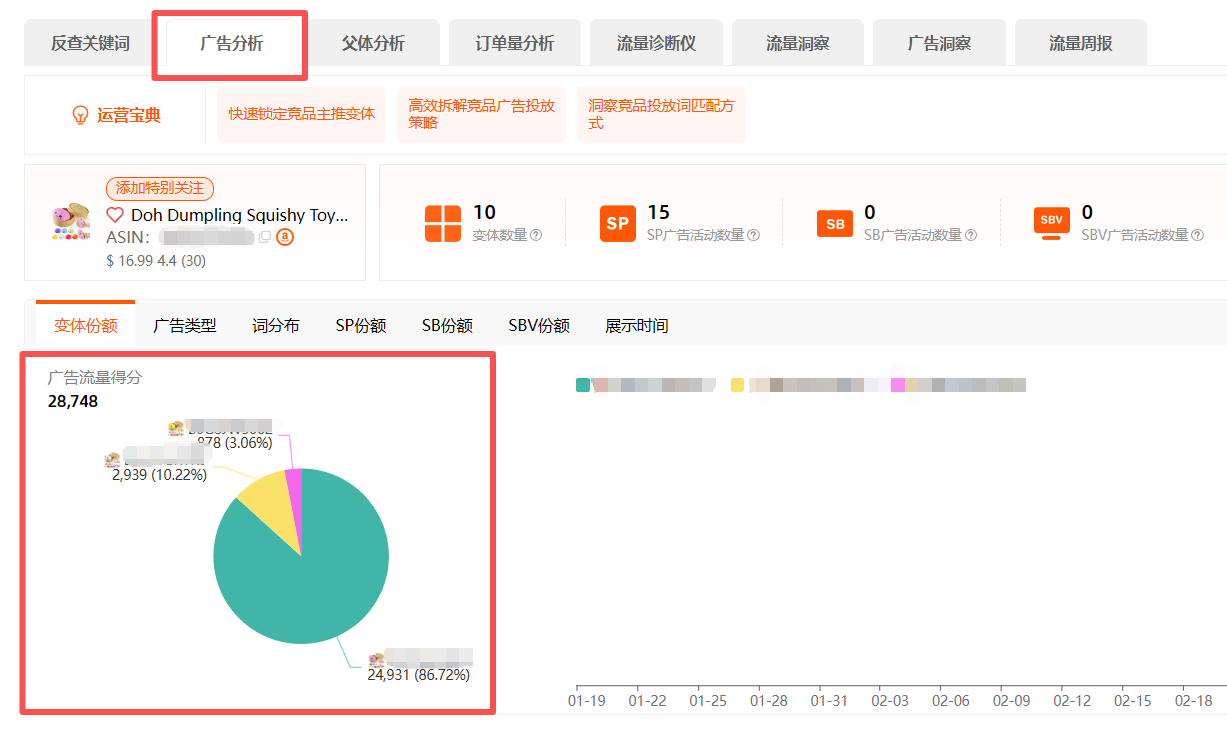The image size is (1227, 732).
Task: Toggle the yellow series in chart legend
Action: pos(738,385)
